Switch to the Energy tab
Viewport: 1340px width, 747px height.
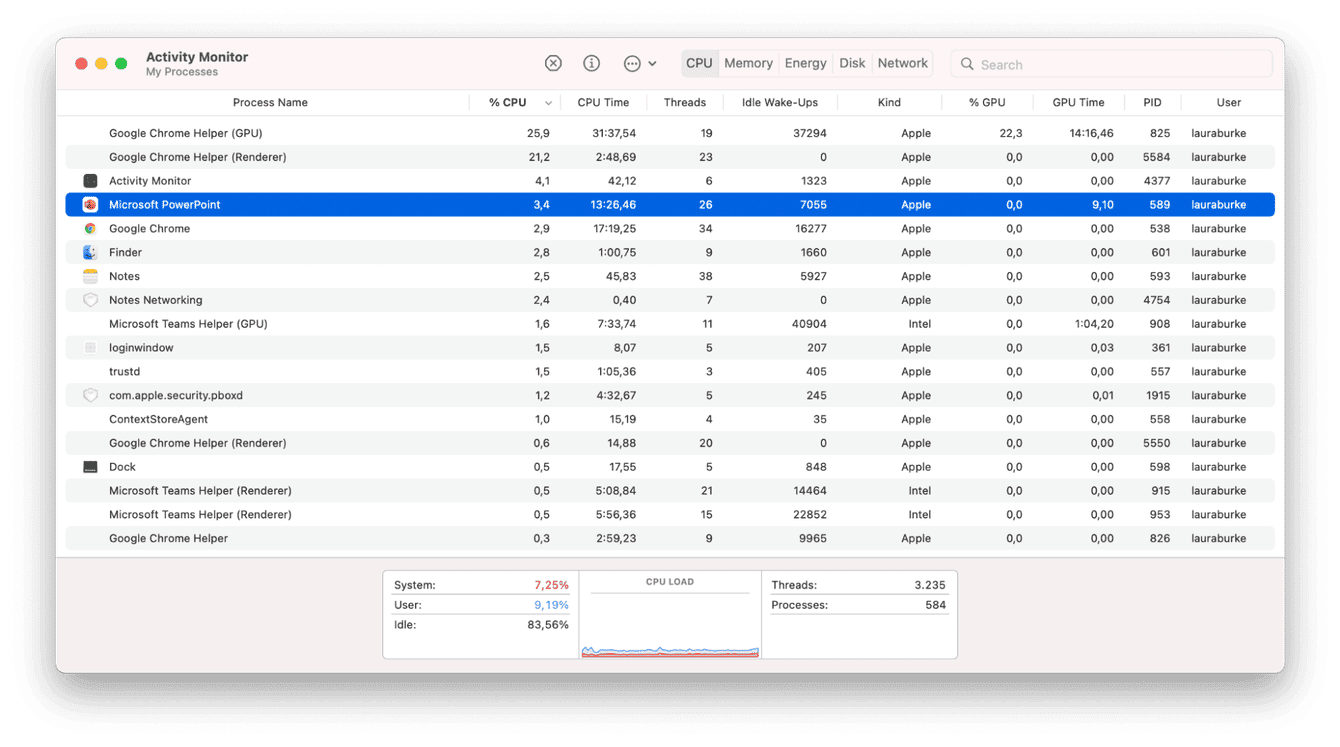[805, 63]
